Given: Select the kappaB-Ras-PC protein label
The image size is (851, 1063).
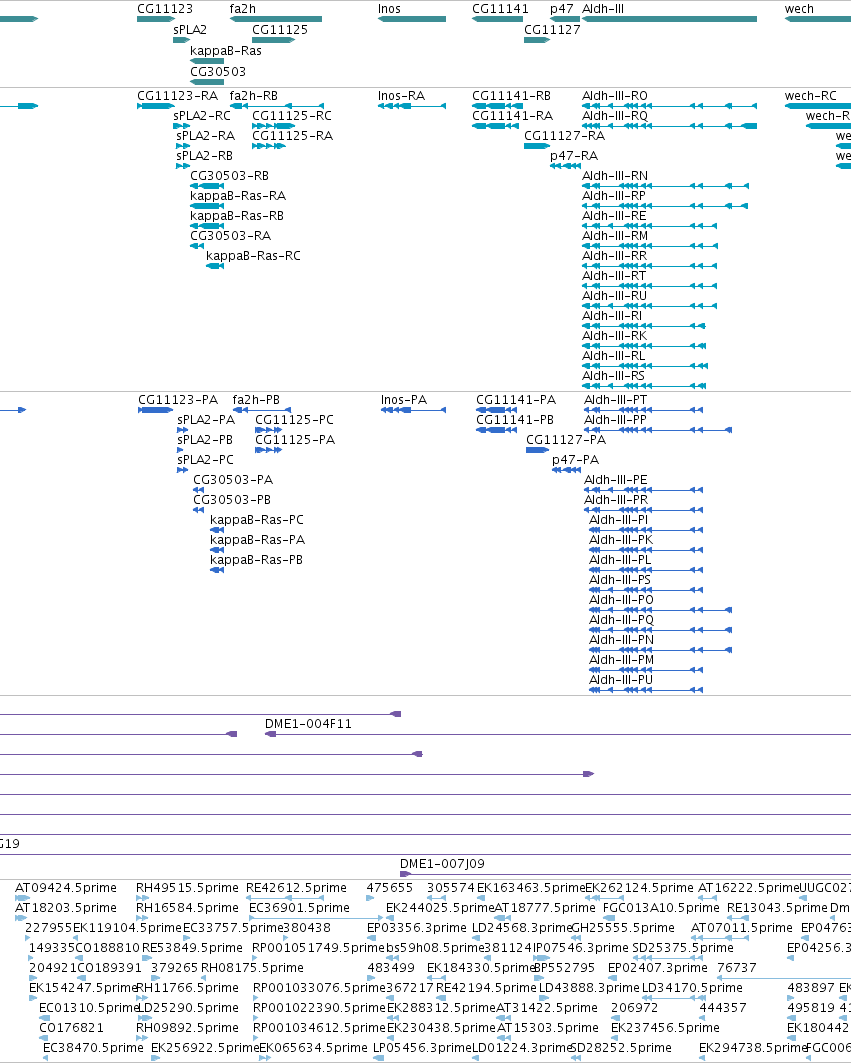Looking at the screenshot, I should tap(257, 520).
